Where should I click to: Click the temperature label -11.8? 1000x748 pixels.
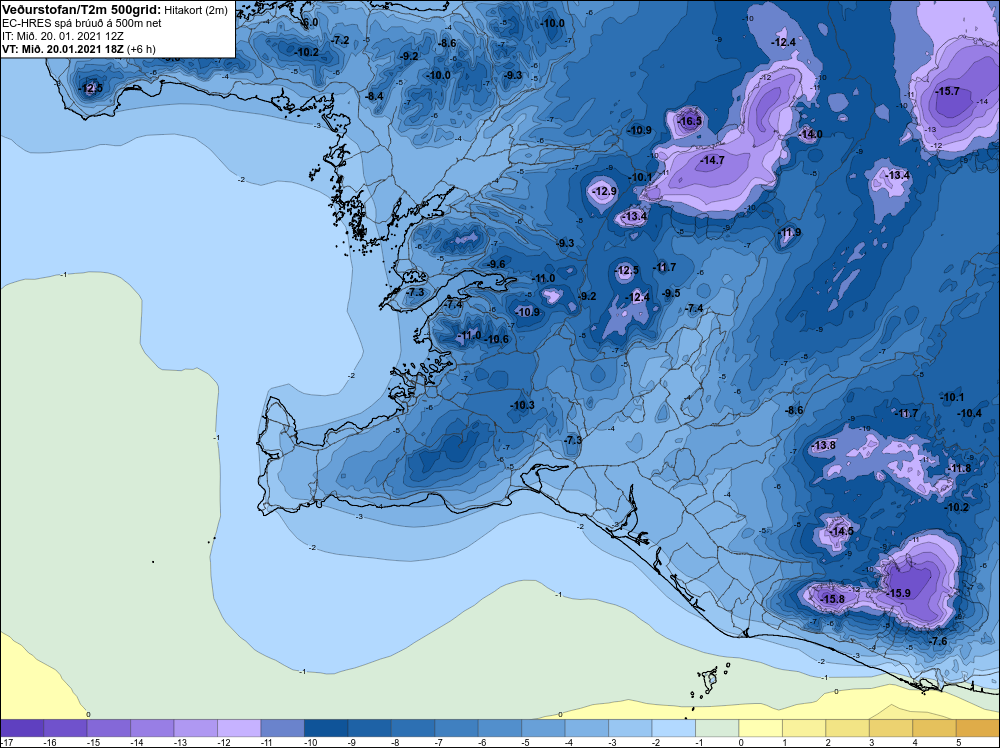coord(959,468)
